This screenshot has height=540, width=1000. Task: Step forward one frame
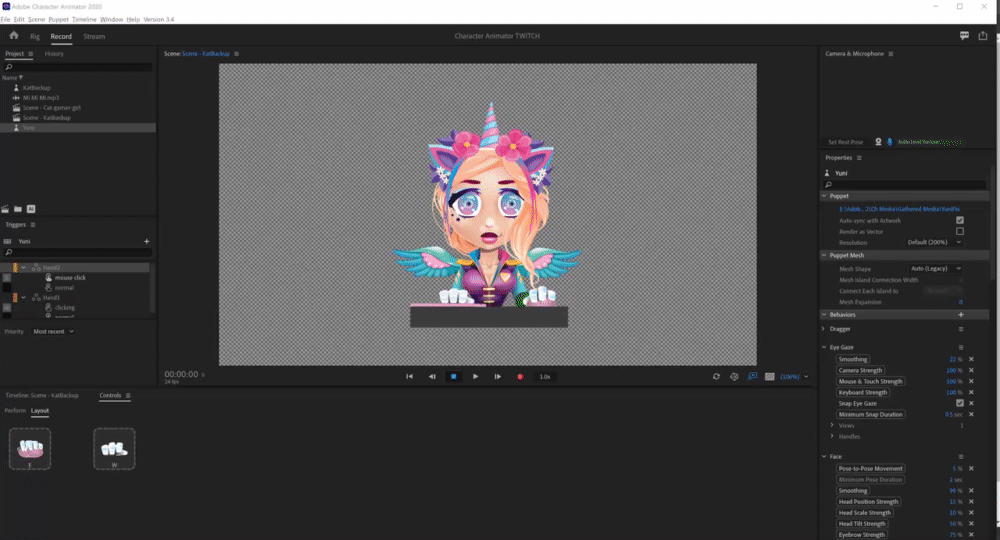[497, 377]
